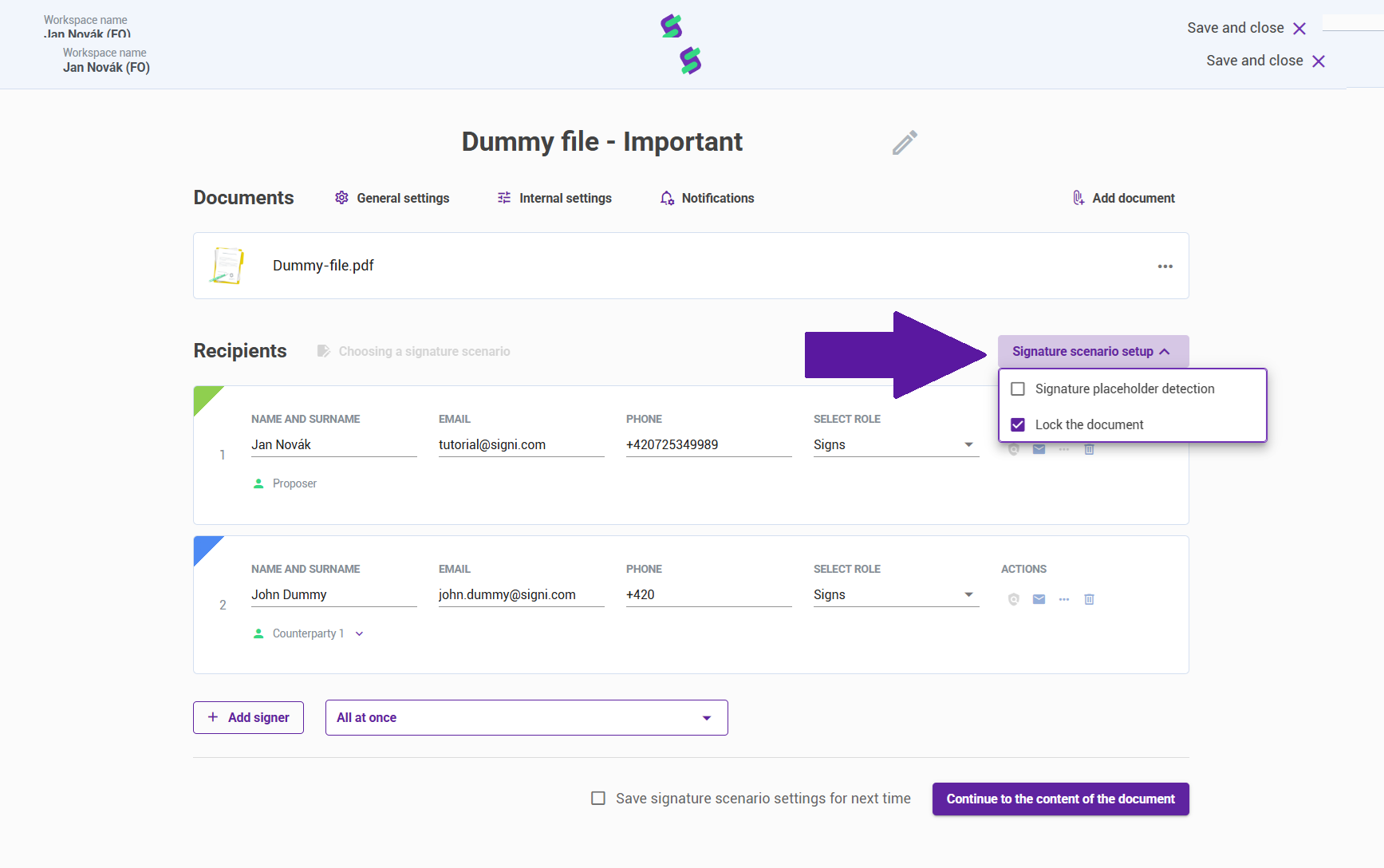Image resolution: width=1384 pixels, height=868 pixels.
Task: Delete signer John Dummy with trash icon
Action: pyautogui.click(x=1089, y=599)
